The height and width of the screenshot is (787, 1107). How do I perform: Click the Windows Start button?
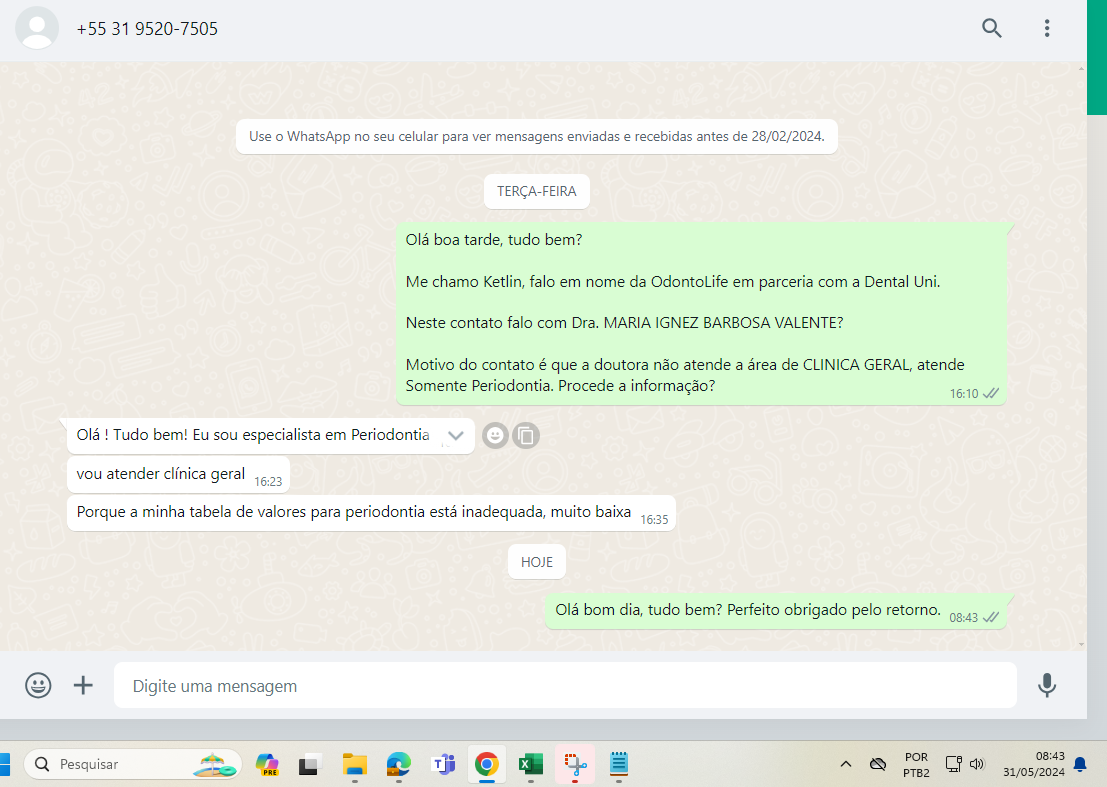(4, 764)
